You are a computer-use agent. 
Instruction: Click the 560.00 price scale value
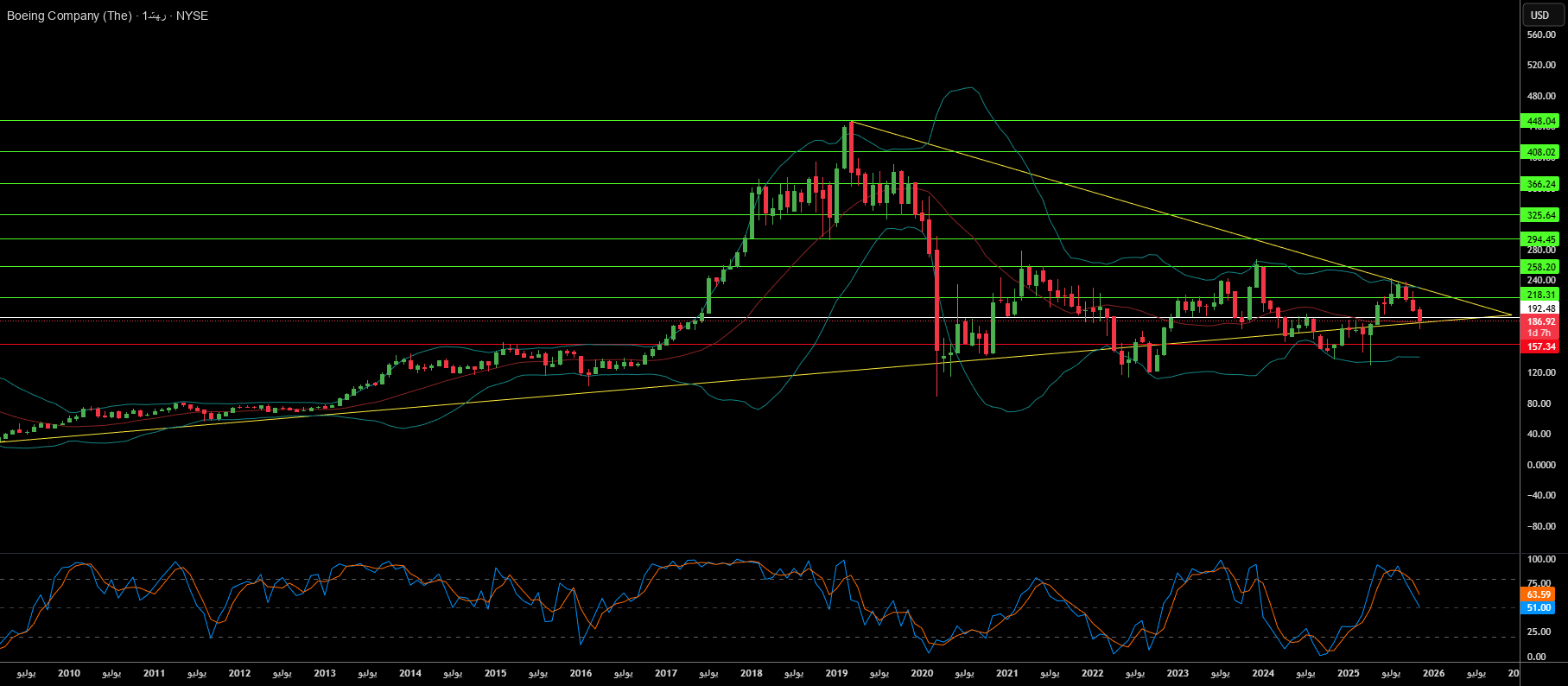click(x=1541, y=35)
